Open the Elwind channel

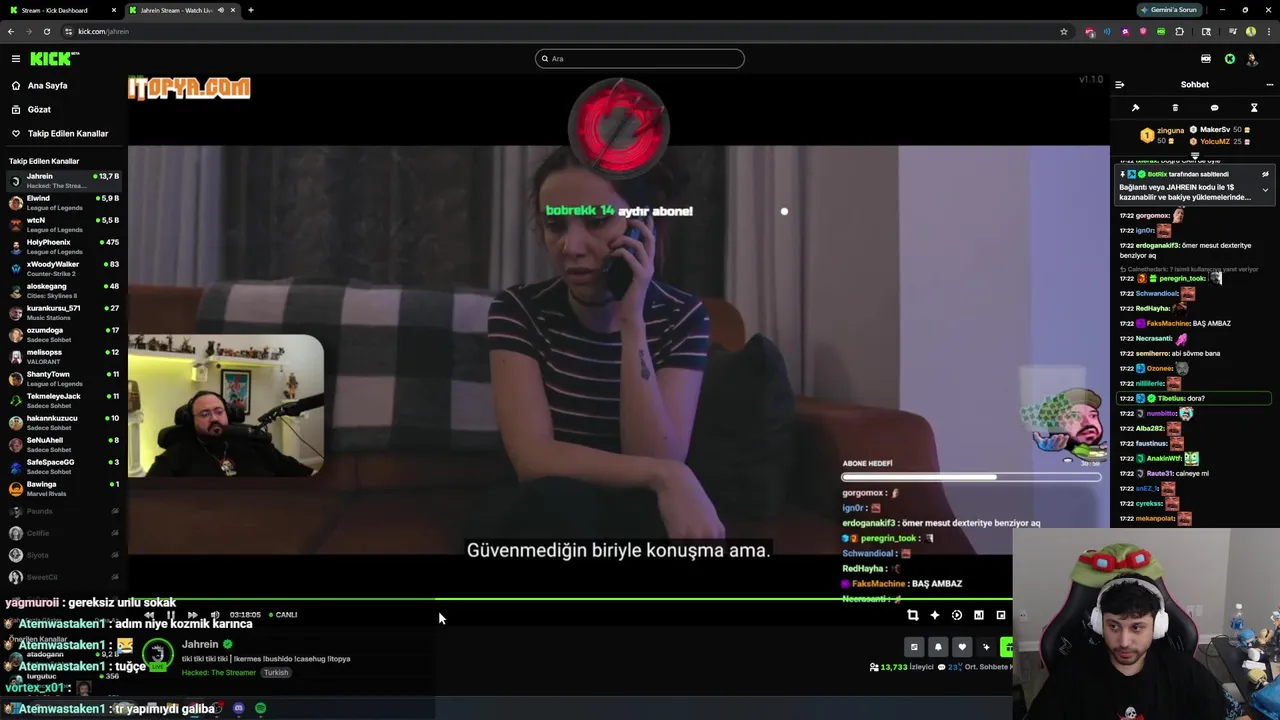pos(64,203)
